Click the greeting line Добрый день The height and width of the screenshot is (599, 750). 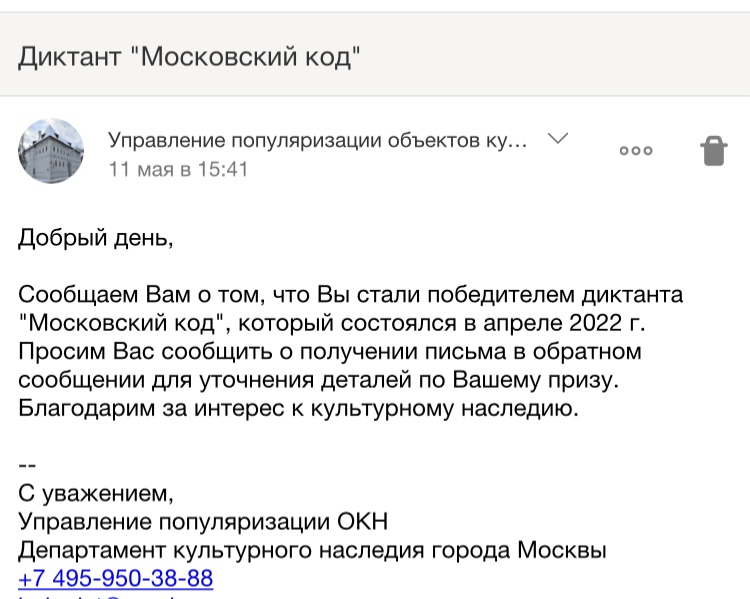tap(96, 237)
